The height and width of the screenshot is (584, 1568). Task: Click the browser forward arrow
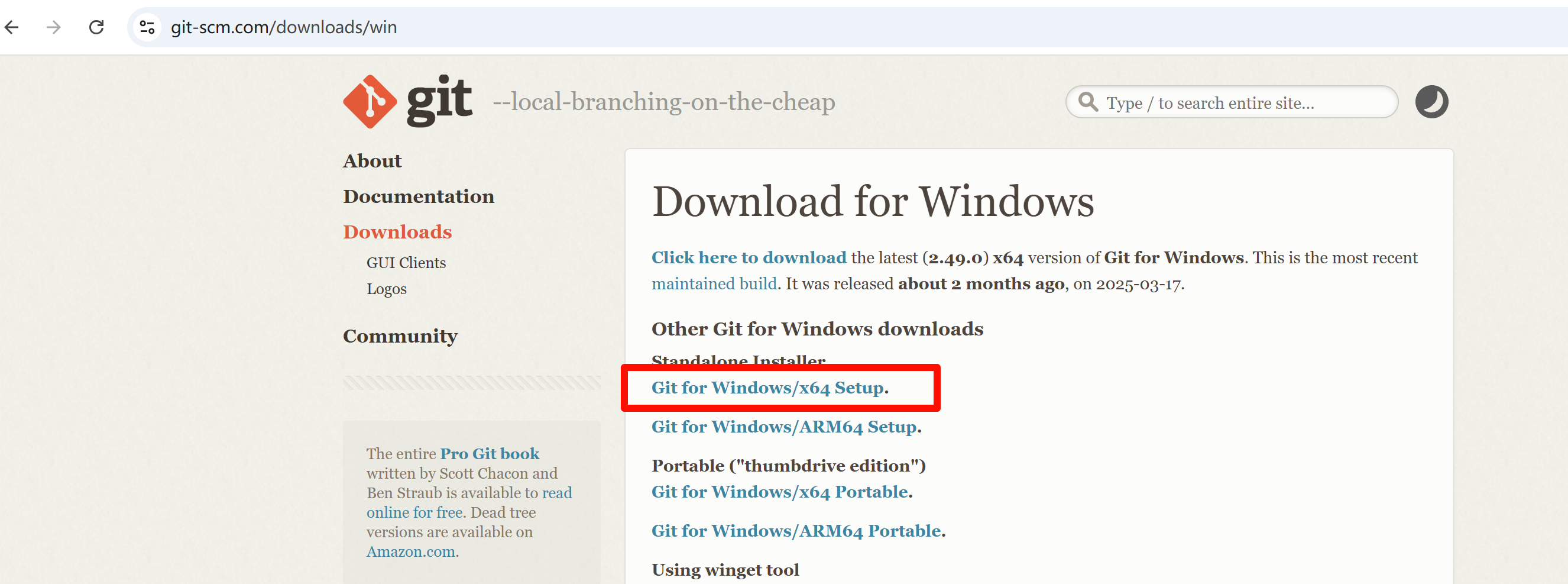pos(54,27)
